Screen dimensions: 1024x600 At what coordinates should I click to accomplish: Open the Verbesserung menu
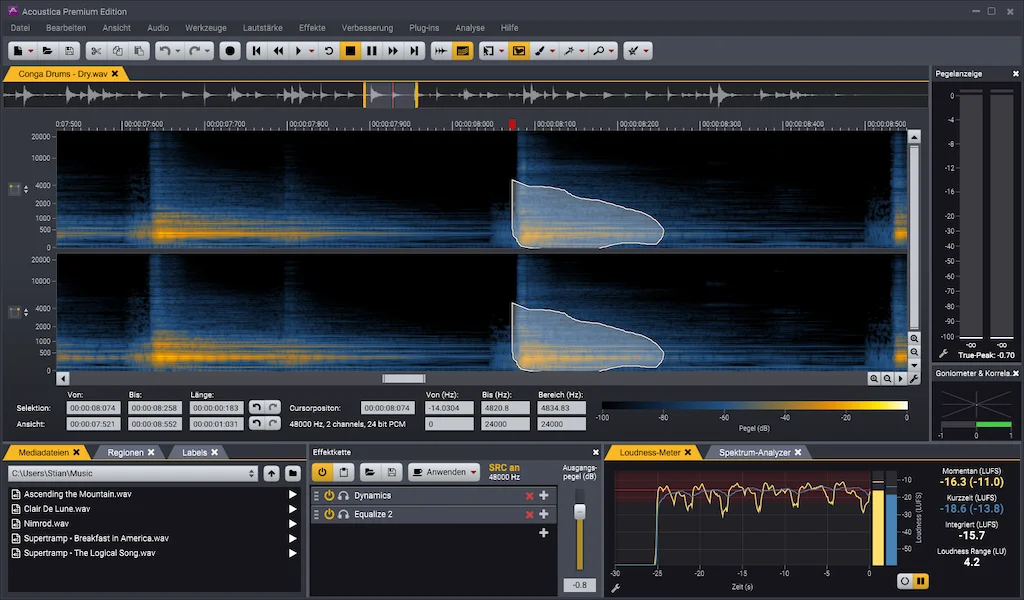367,28
